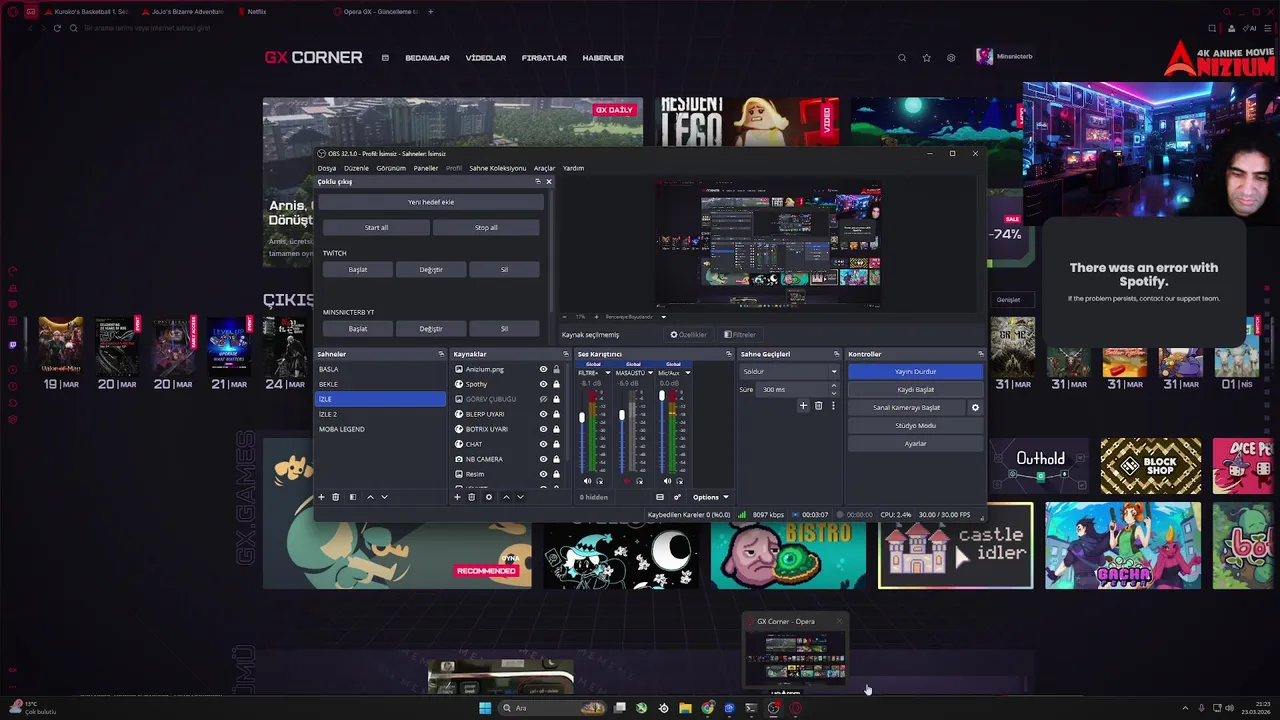Adjust Mic/Aux volume fader
The width and height of the screenshot is (1280, 720).
662,395
